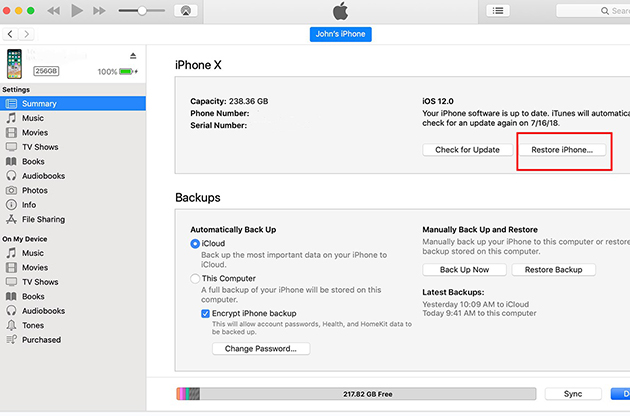Click the Back Up Now button
This screenshot has width=630, height=416.
464,270
